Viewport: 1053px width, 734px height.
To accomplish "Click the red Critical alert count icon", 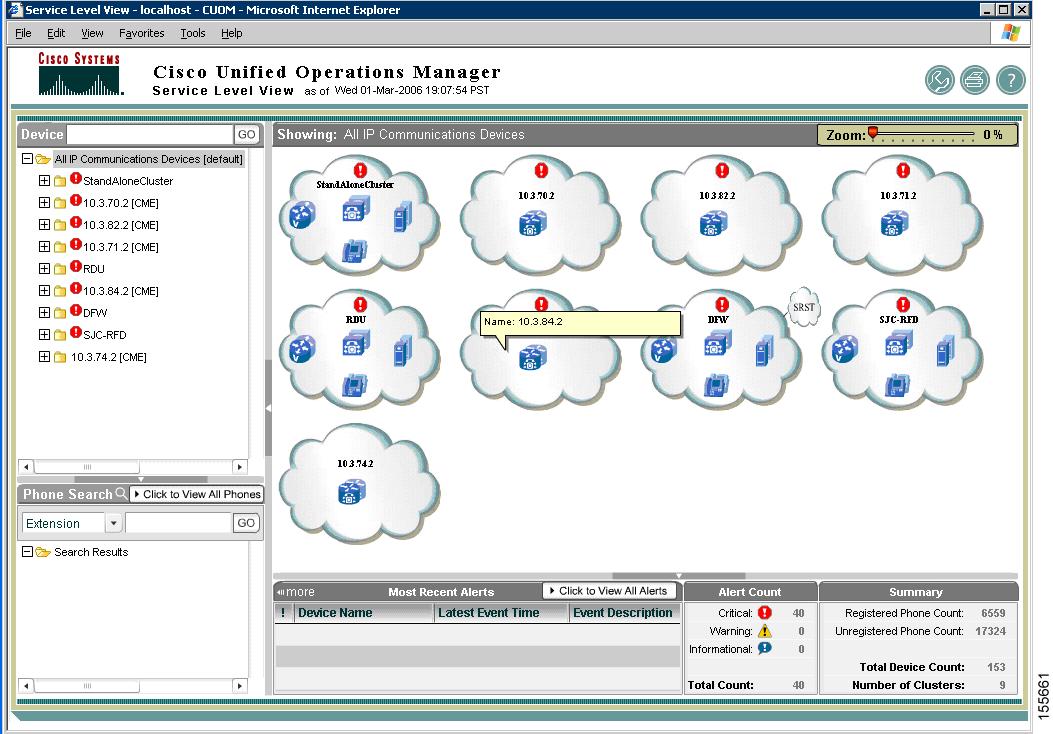I will pyautogui.click(x=765, y=612).
